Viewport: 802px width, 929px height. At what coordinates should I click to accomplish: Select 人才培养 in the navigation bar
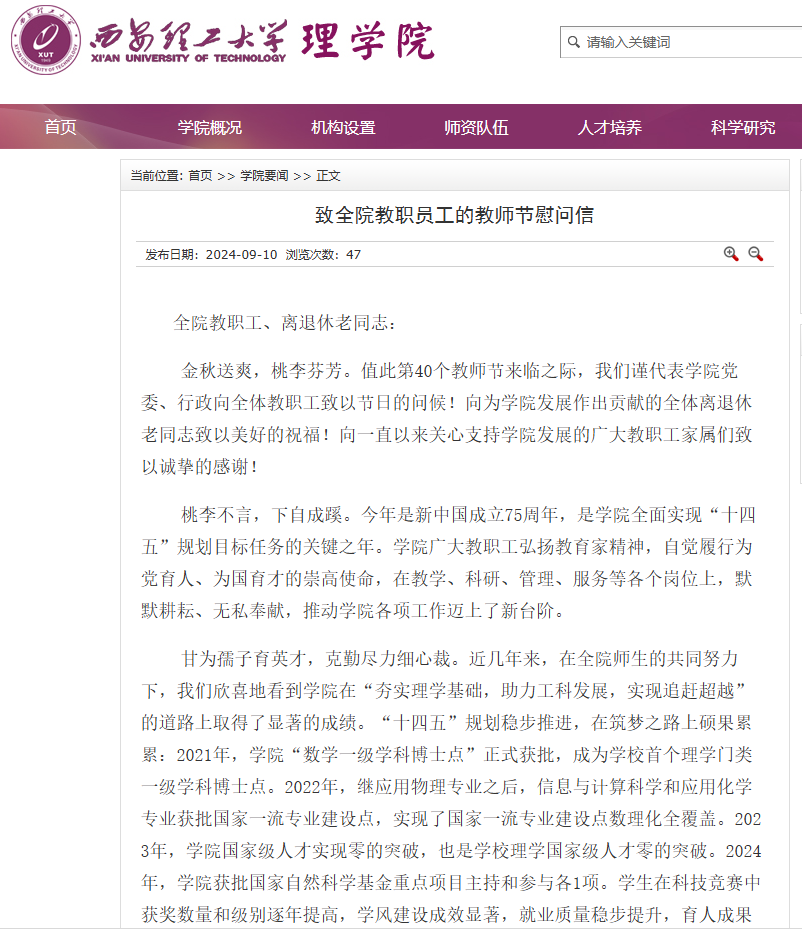click(x=610, y=127)
